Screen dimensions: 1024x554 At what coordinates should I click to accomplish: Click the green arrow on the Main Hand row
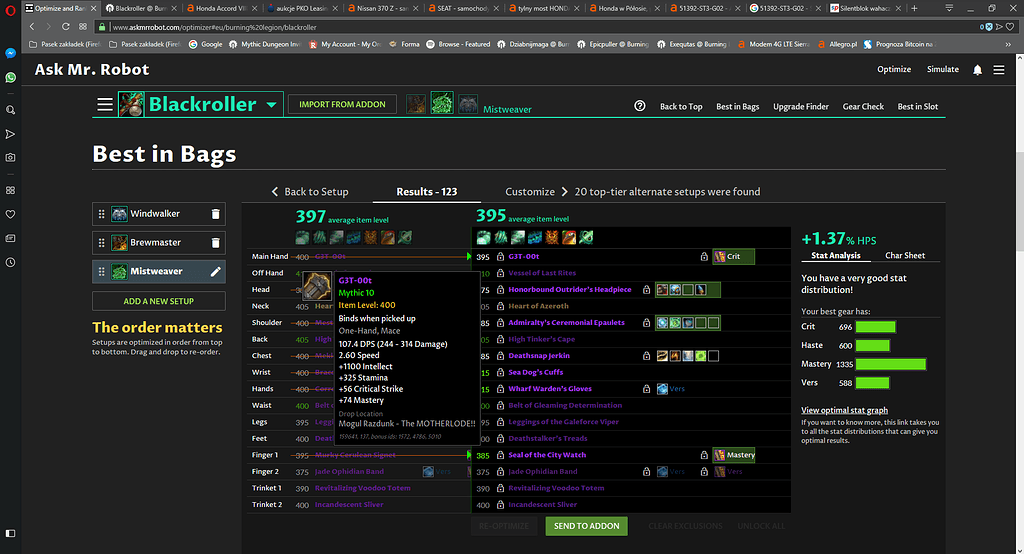[x=468, y=257]
